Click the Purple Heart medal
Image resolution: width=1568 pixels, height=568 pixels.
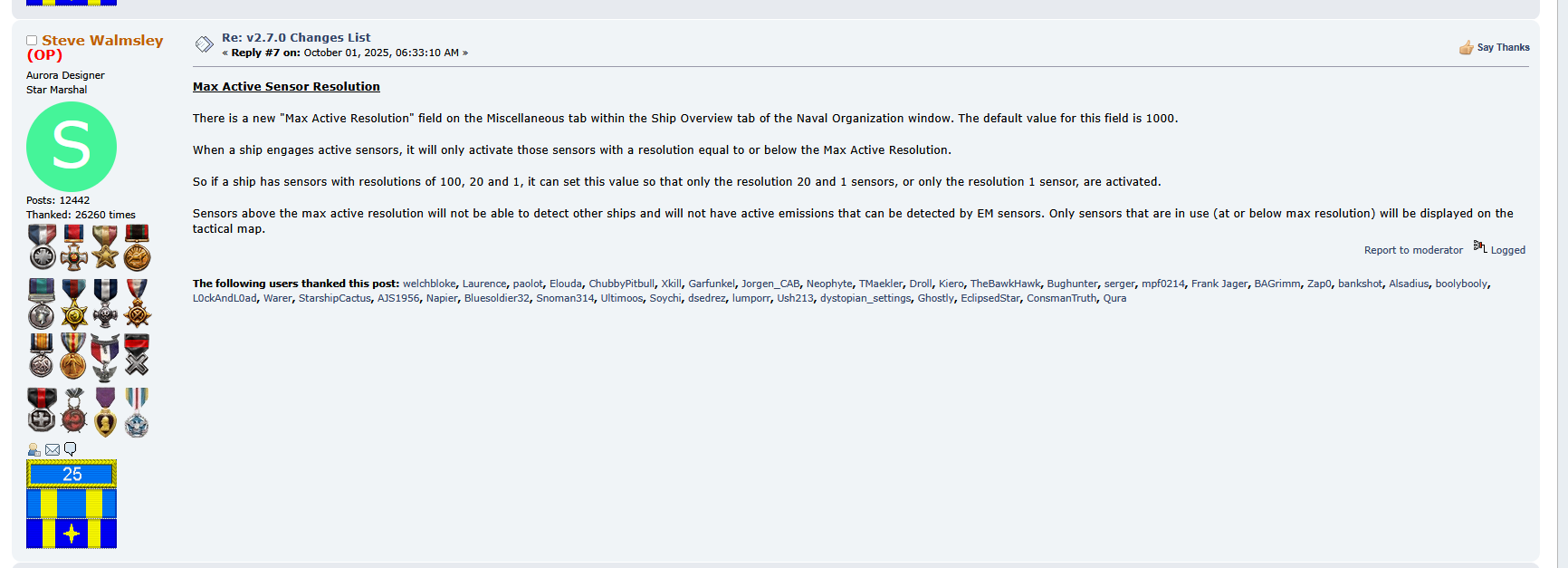pyautogui.click(x=106, y=412)
